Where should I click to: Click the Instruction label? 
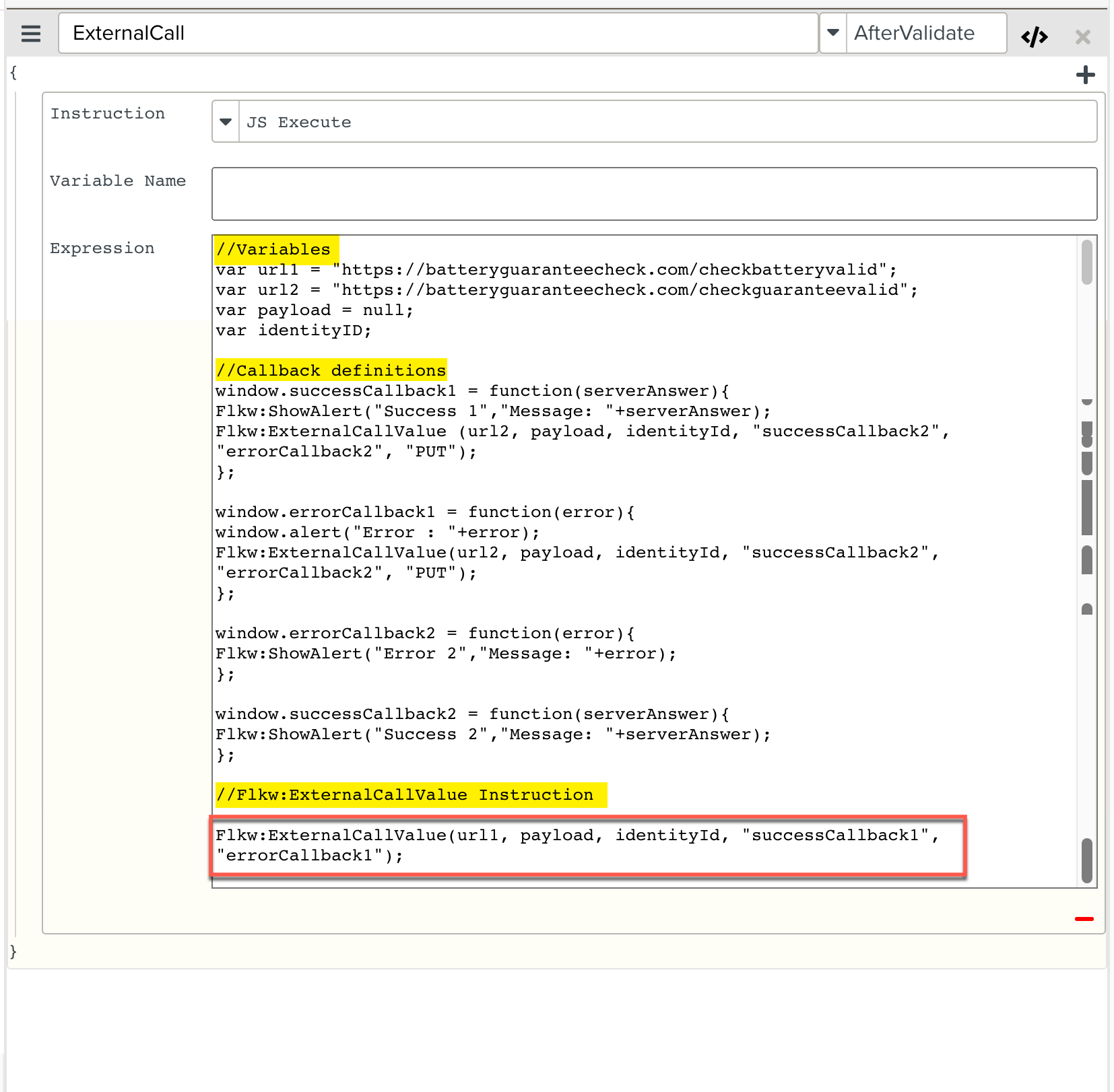[108, 114]
